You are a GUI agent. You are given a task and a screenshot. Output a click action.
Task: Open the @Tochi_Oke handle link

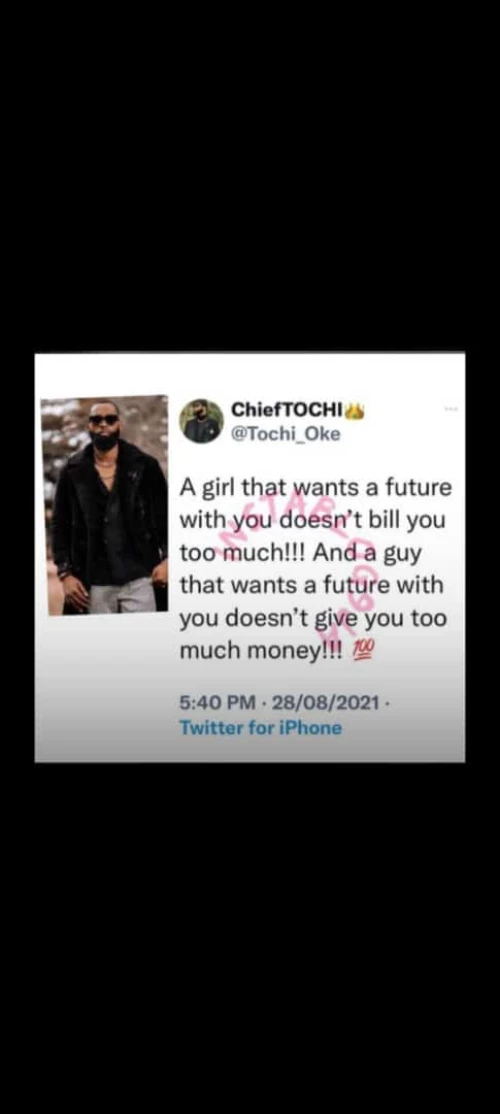click(x=285, y=434)
